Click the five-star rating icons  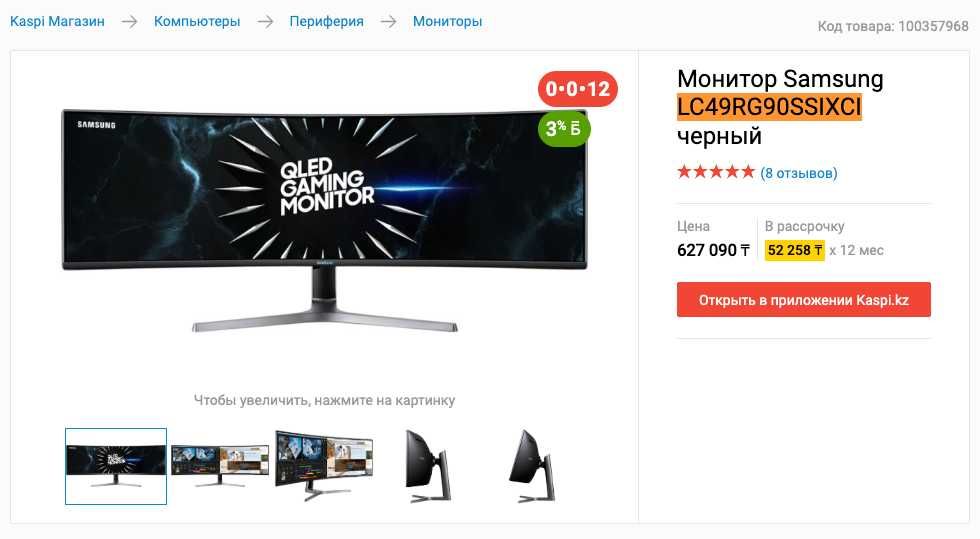716,172
